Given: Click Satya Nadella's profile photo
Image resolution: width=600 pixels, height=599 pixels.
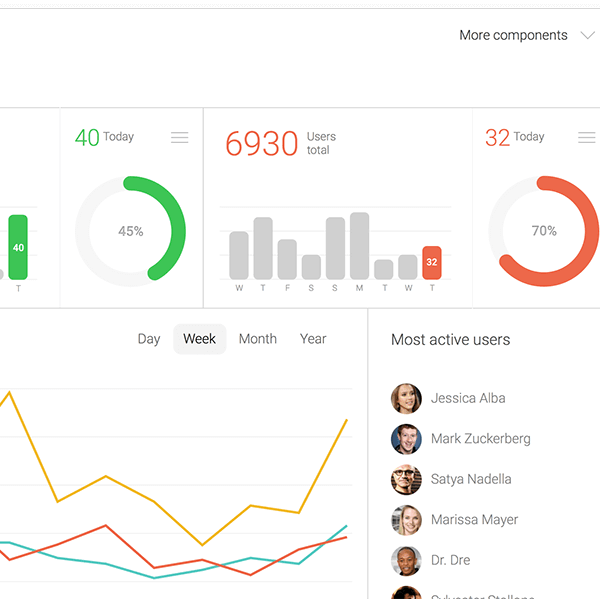Looking at the screenshot, I should click(406, 480).
